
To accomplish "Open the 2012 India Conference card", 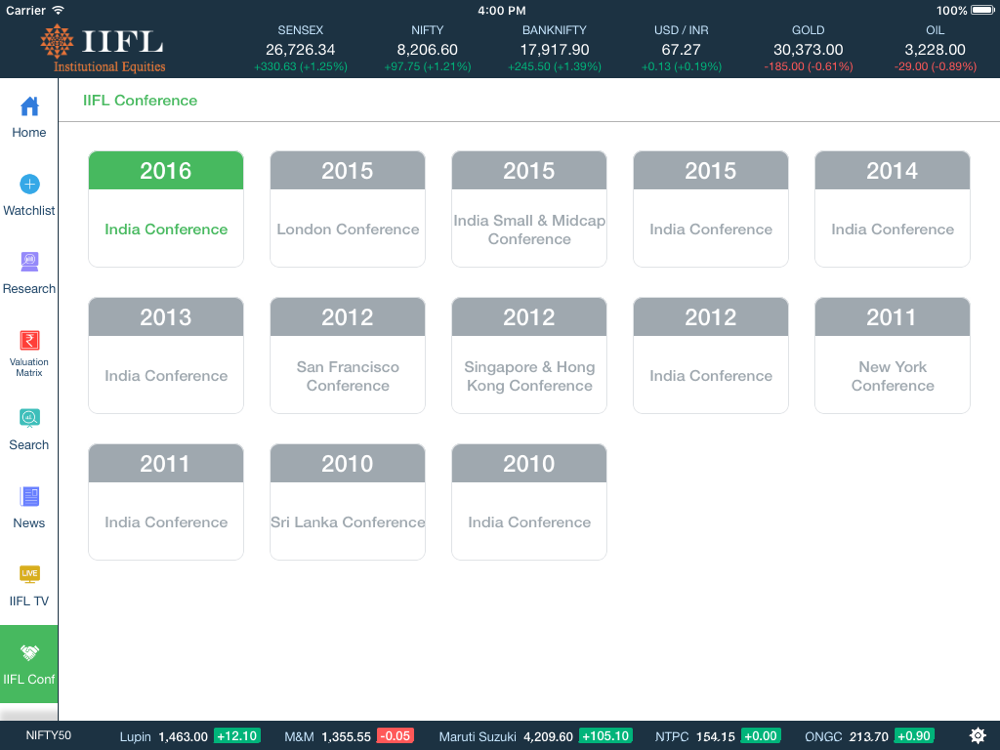I will click(x=710, y=356).
